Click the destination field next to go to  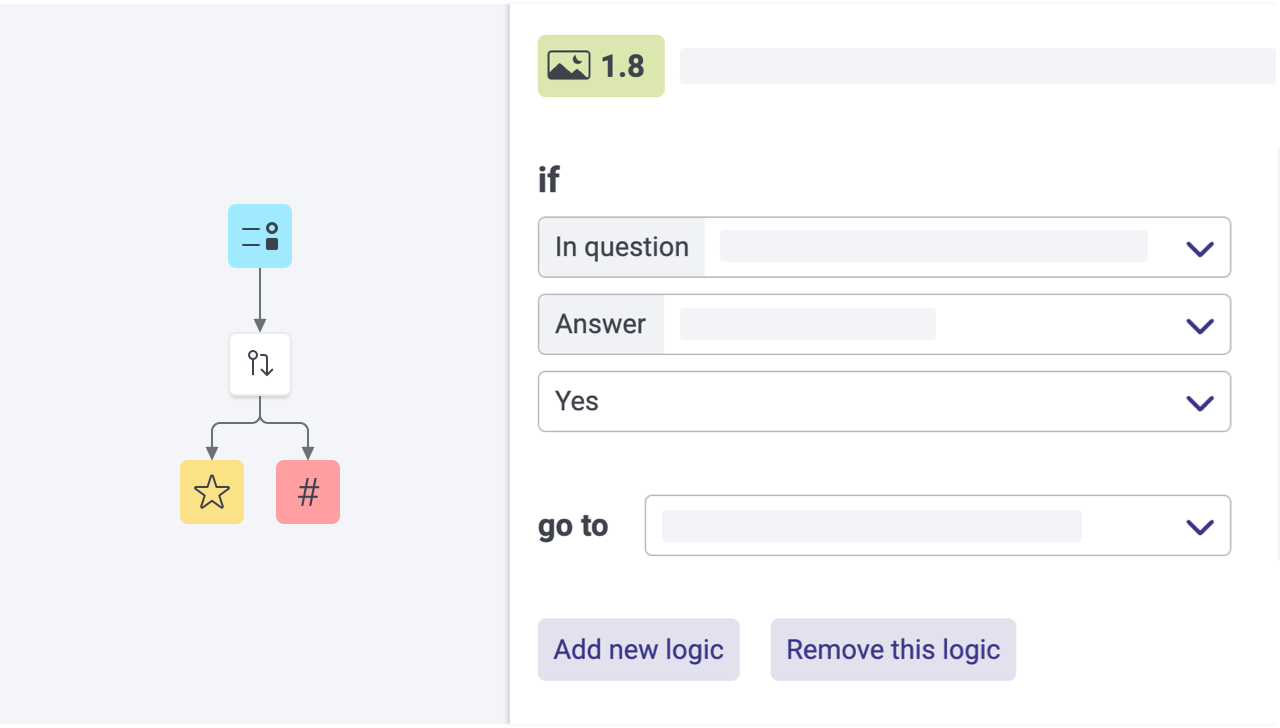[870, 525]
